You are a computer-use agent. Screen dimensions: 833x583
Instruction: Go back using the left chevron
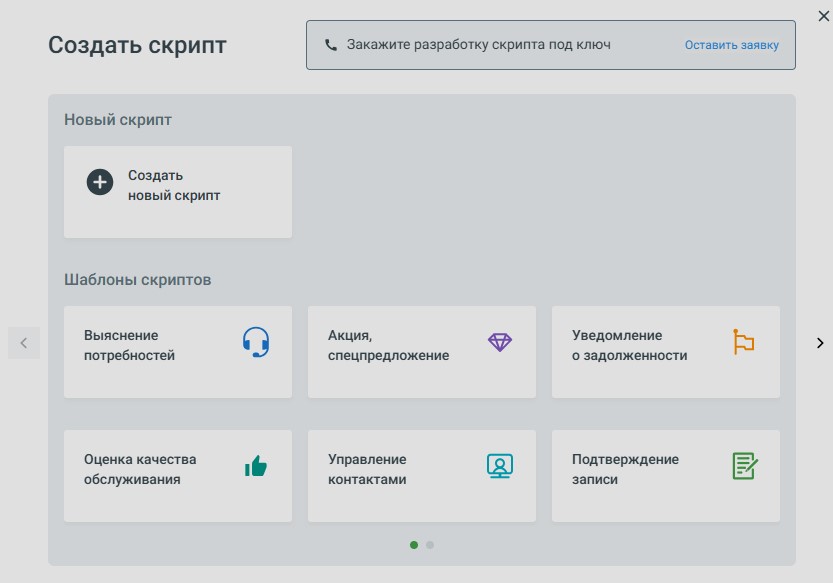(23, 342)
